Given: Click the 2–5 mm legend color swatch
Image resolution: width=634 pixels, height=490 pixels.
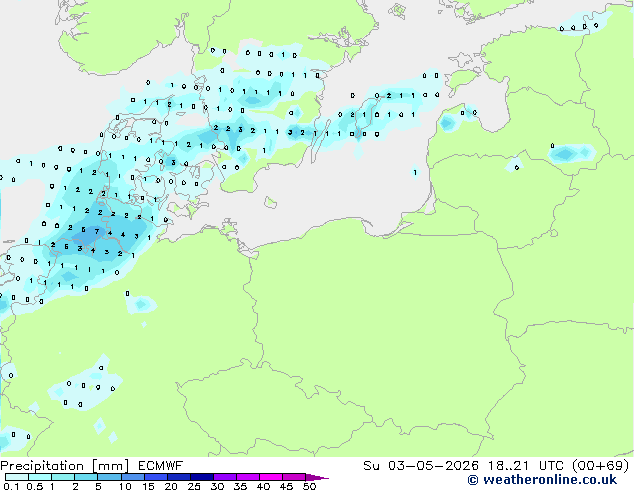Looking at the screenshot, I should click(x=86, y=477).
